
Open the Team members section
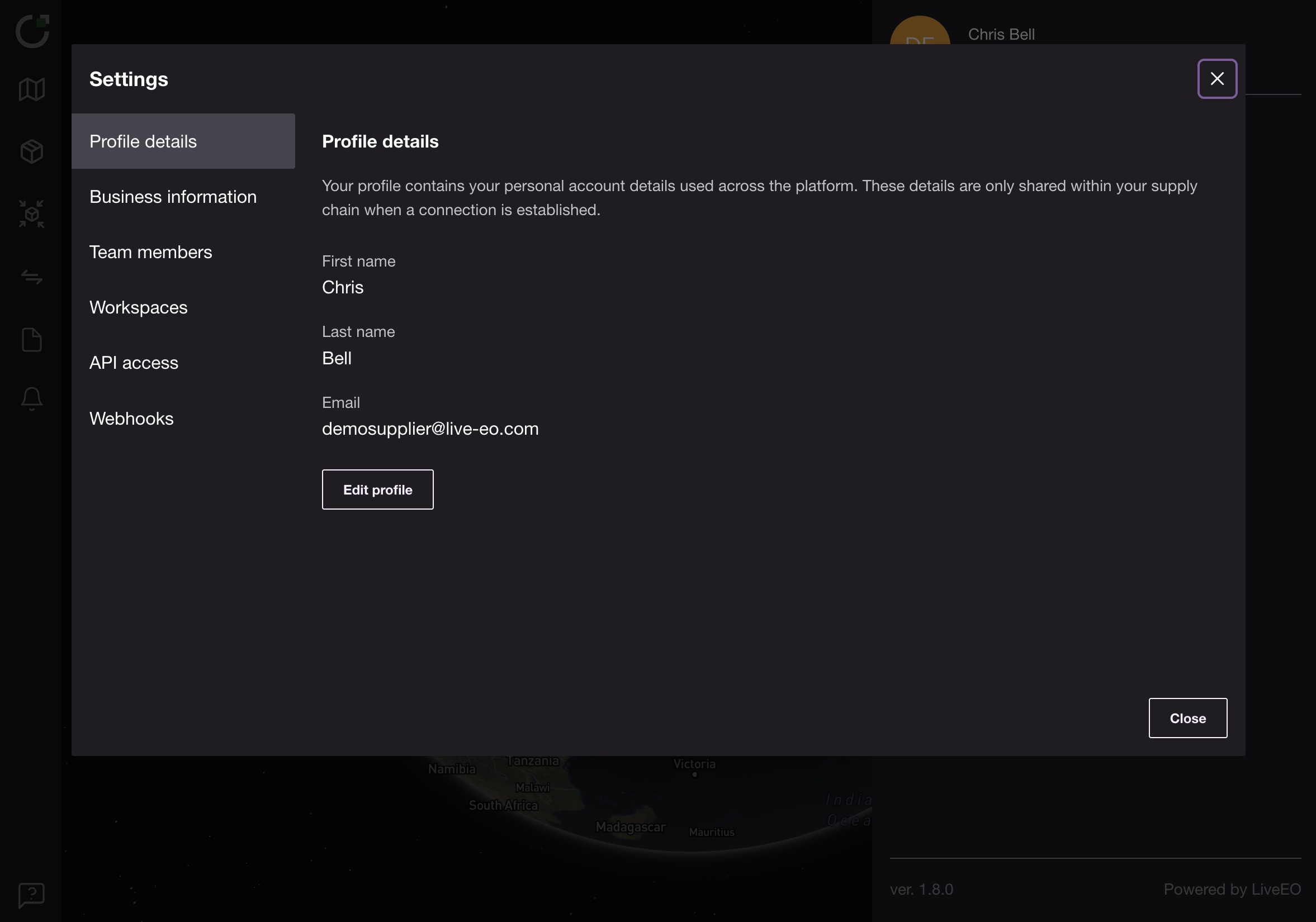point(151,252)
